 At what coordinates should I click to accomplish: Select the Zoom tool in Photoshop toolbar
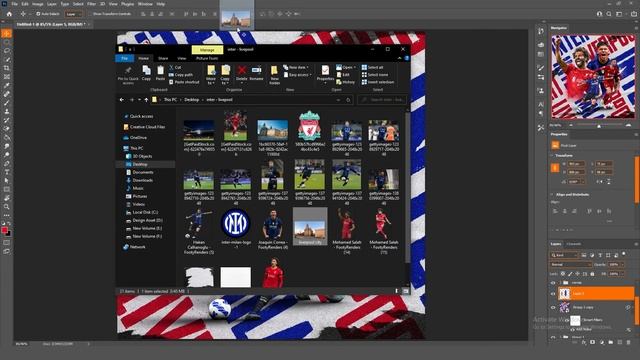coord(7,207)
